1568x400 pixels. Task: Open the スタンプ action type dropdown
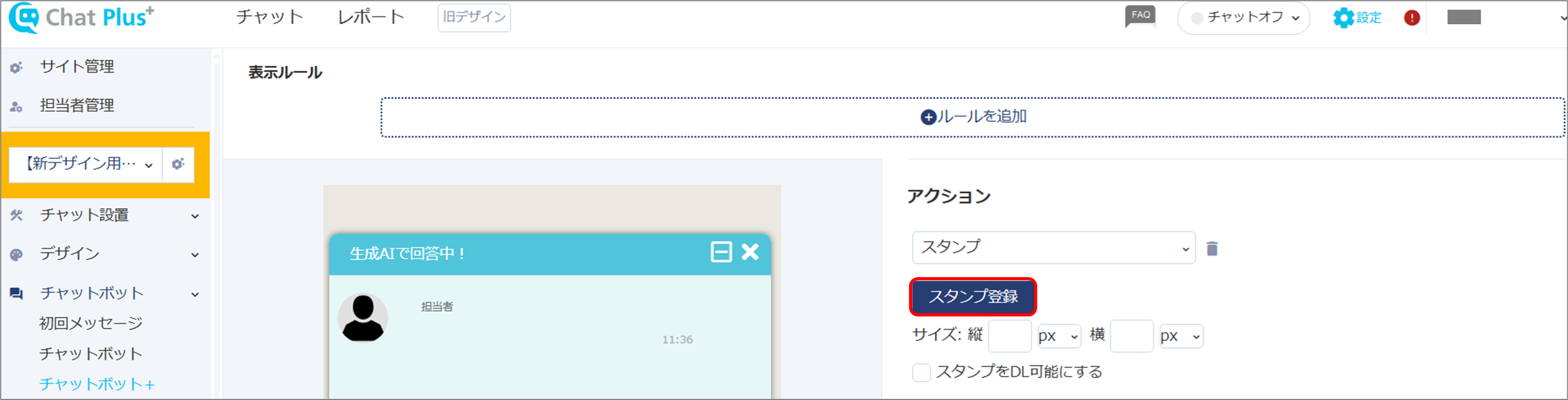(1054, 247)
